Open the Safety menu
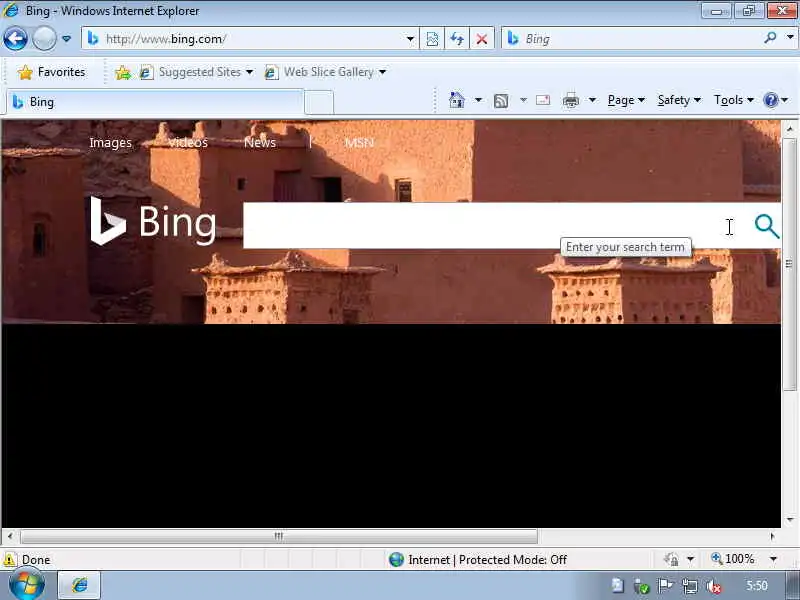The image size is (800, 600). pos(679,100)
